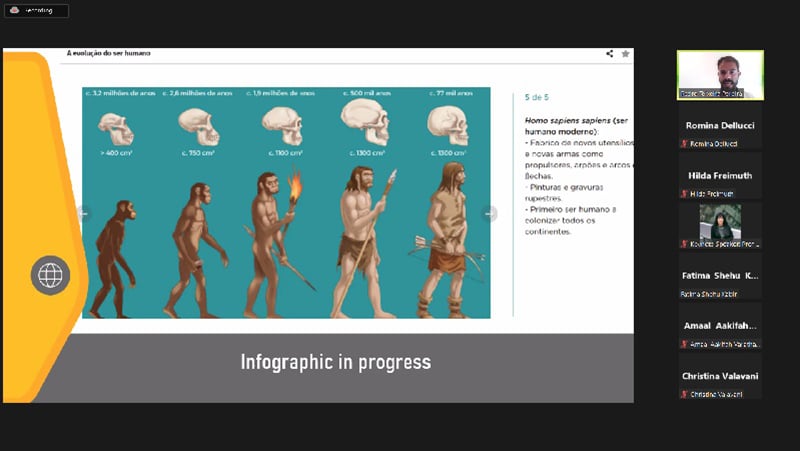Select the active speaker's video thumbnail
Image resolution: width=800 pixels, height=451 pixels.
point(720,75)
